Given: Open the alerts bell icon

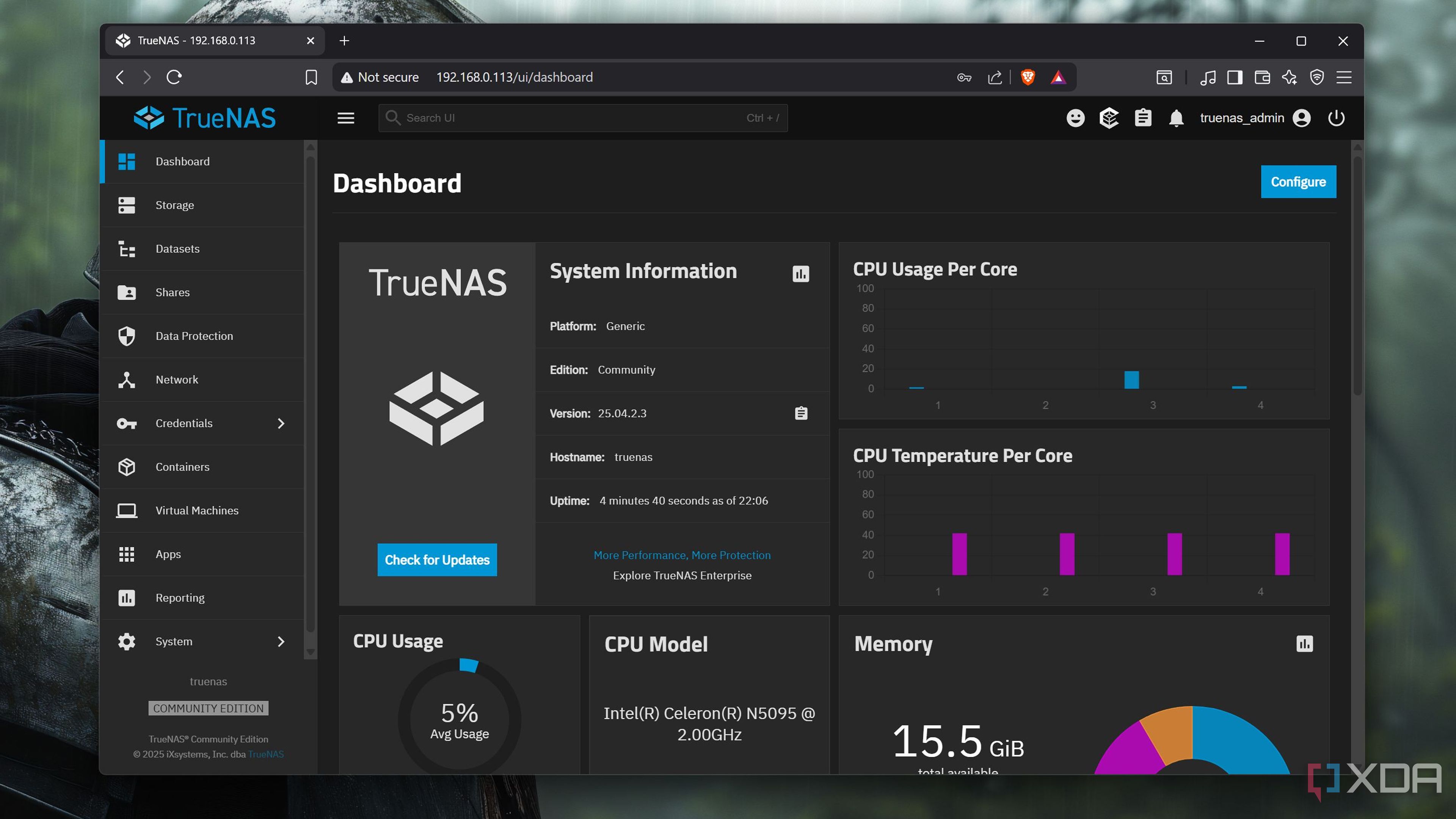Looking at the screenshot, I should point(1176,118).
